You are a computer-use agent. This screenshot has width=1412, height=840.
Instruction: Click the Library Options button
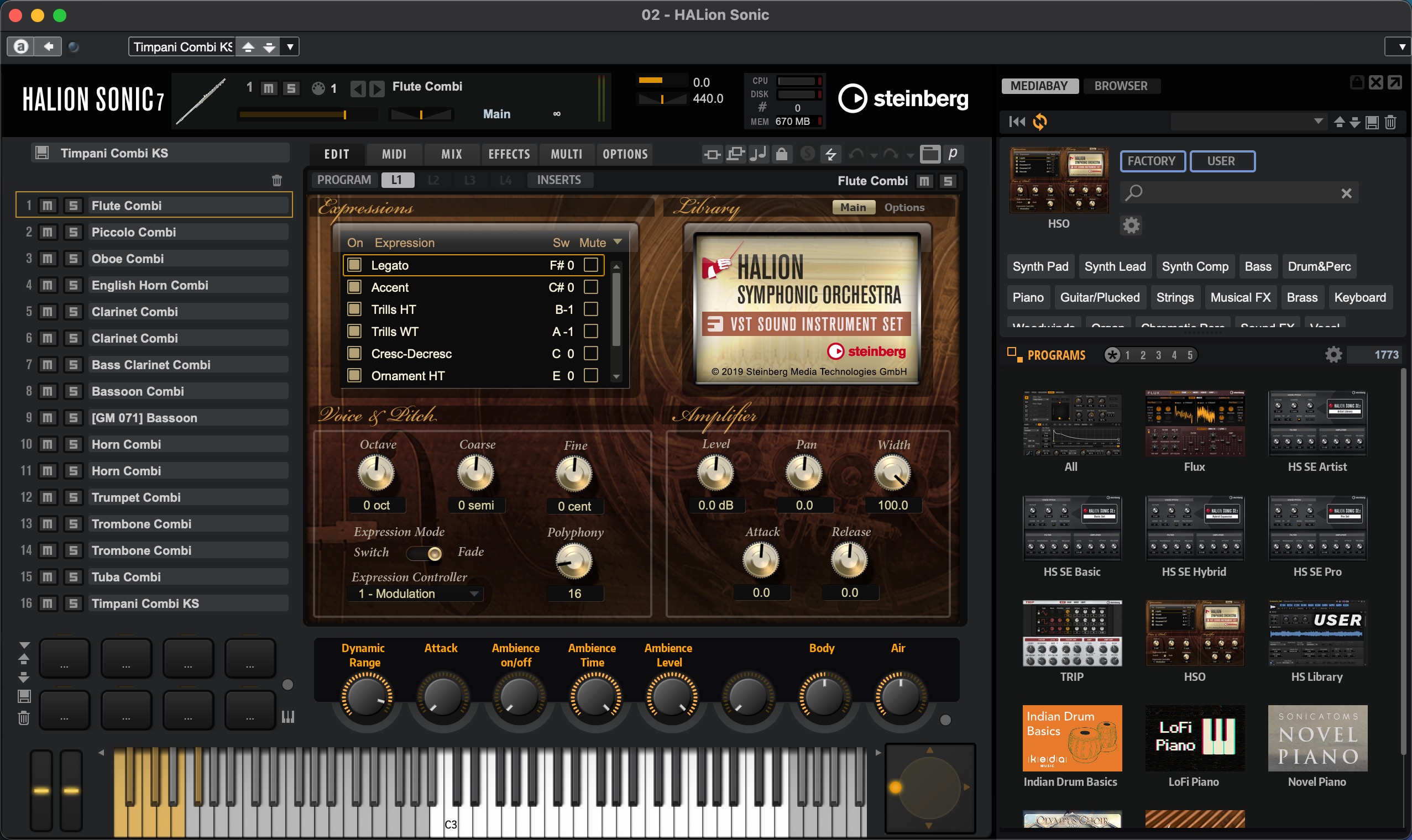(904, 207)
